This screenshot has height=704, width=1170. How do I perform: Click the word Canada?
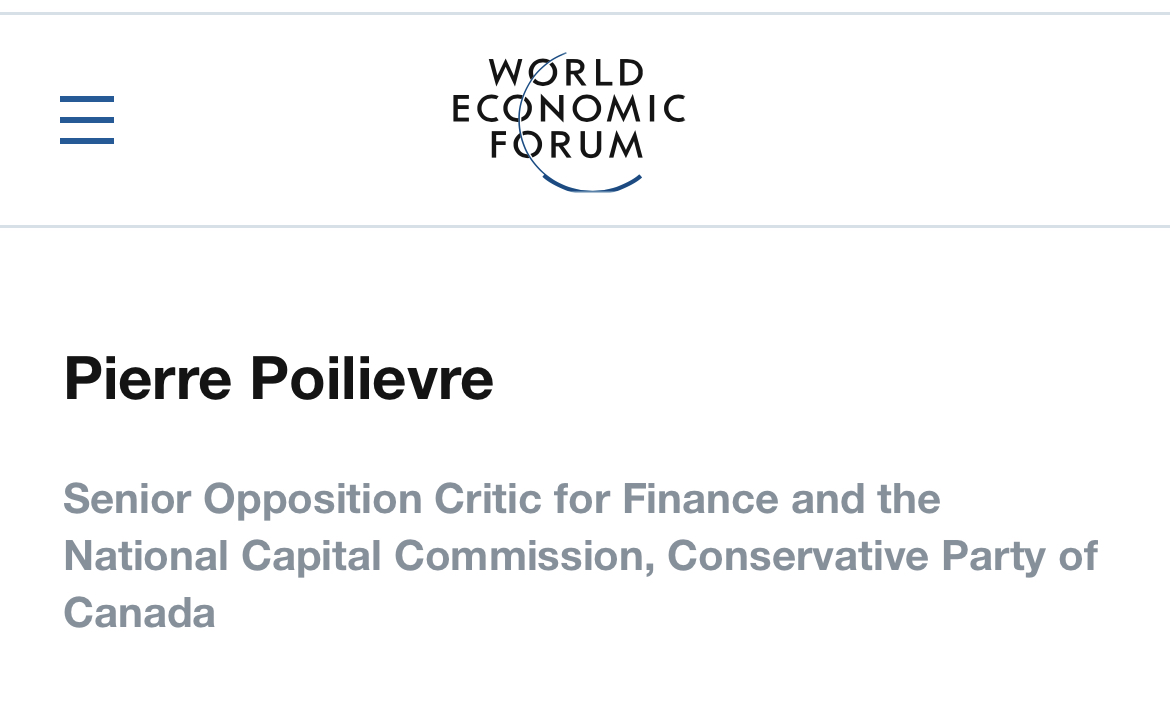pos(140,614)
